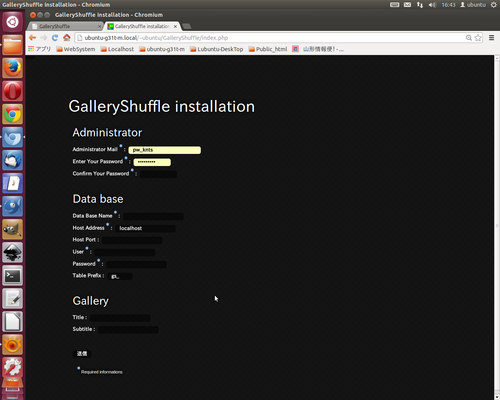Select the GalleryShuffle installation tab
Screen dimensions: 500x400
tap(142, 26)
